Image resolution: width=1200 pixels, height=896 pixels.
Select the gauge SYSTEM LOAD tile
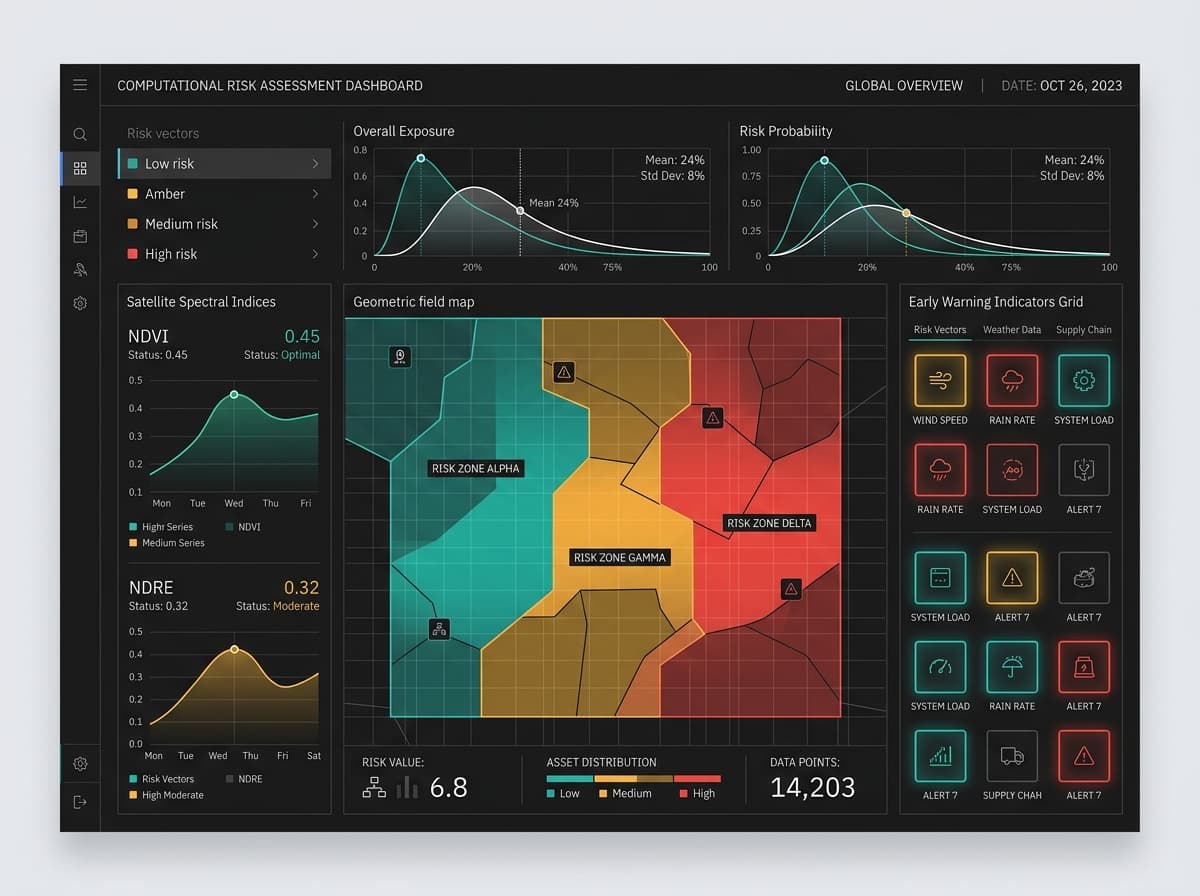pos(940,667)
